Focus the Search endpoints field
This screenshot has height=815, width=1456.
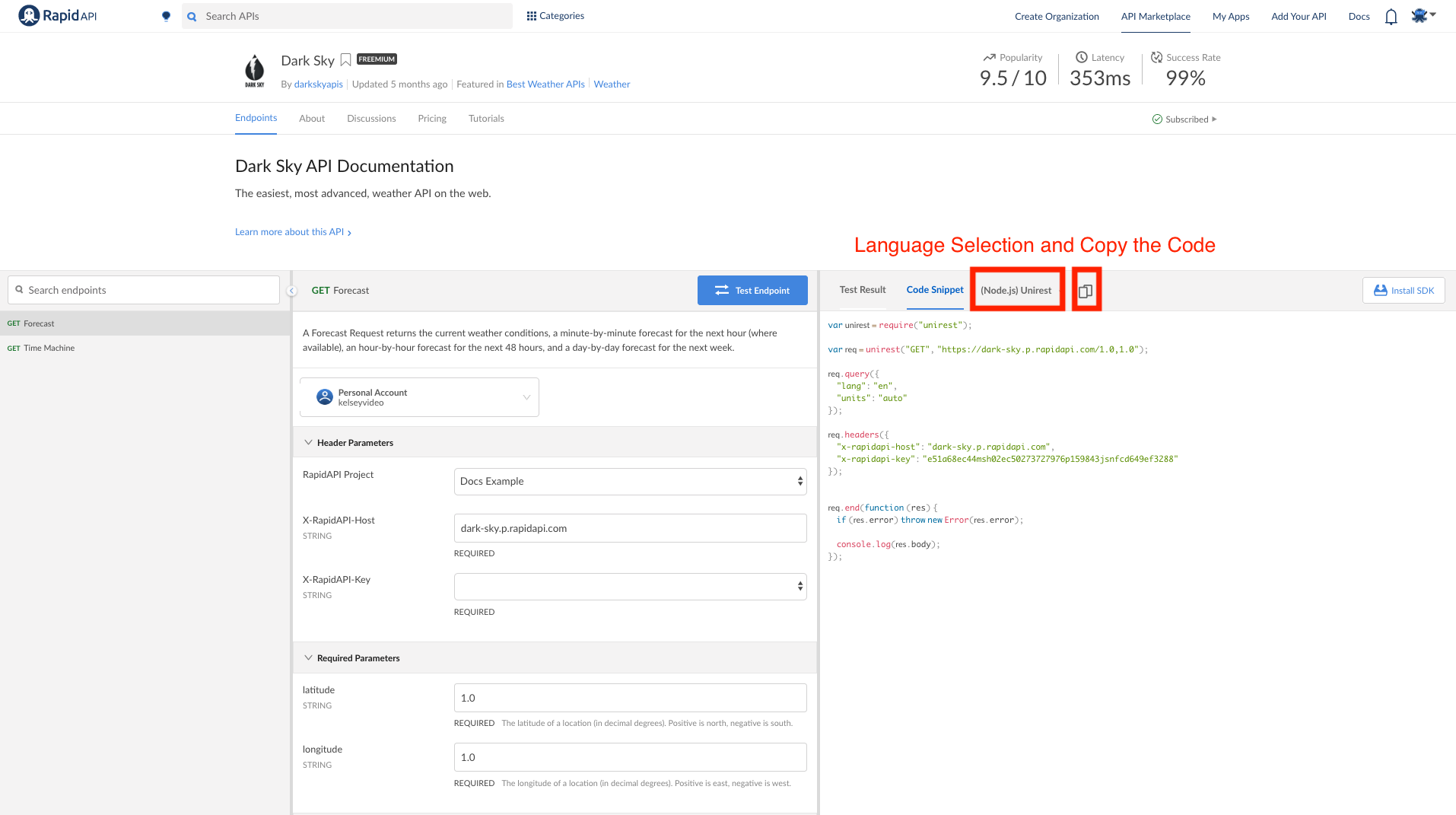144,290
